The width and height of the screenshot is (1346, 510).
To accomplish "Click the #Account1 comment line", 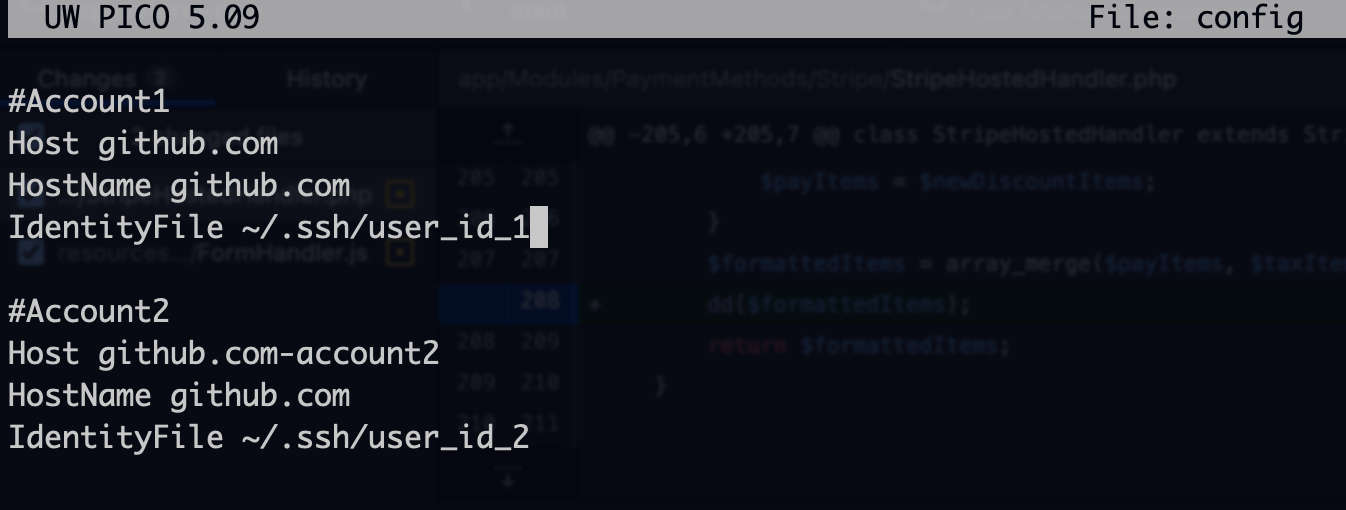I will pyautogui.click(x=89, y=101).
